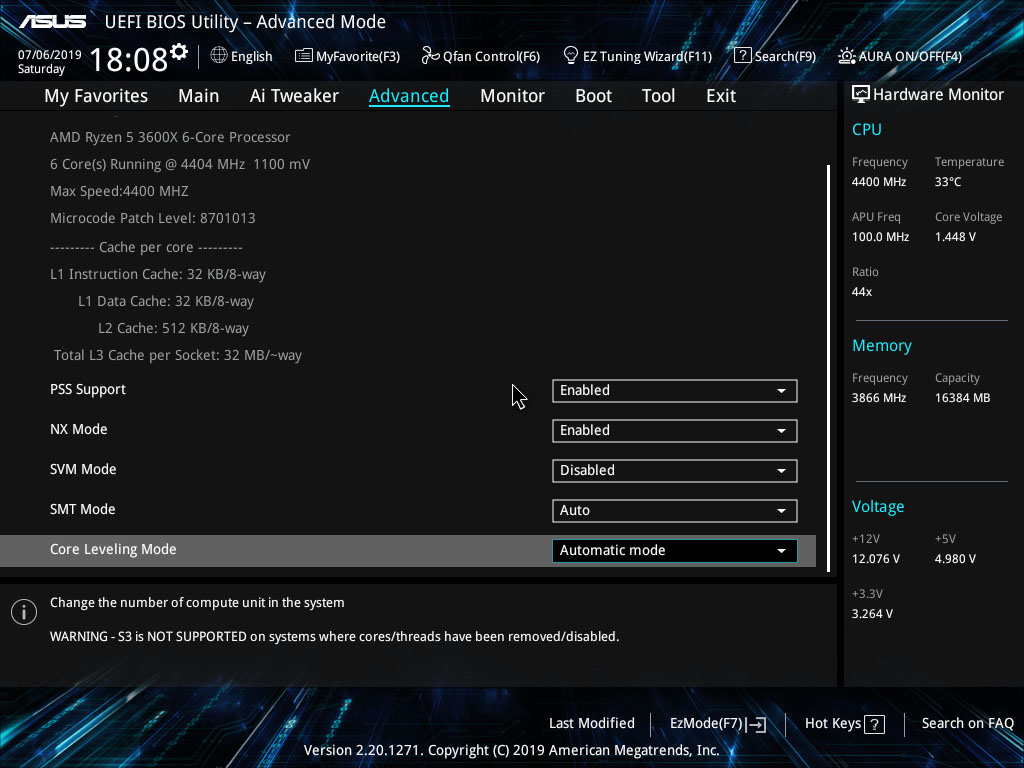
Task: Click the settings gear next to the clock
Action: click(x=179, y=51)
